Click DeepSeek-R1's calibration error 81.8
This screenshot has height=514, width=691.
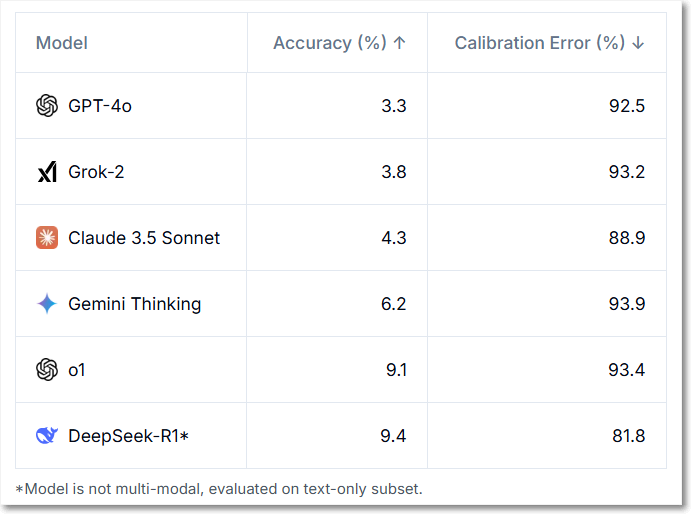[x=629, y=436]
